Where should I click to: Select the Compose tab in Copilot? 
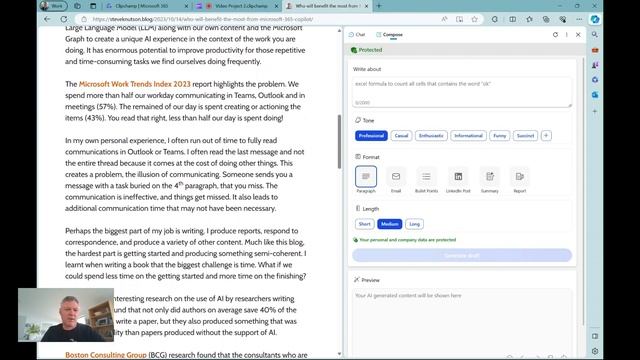[x=389, y=35]
